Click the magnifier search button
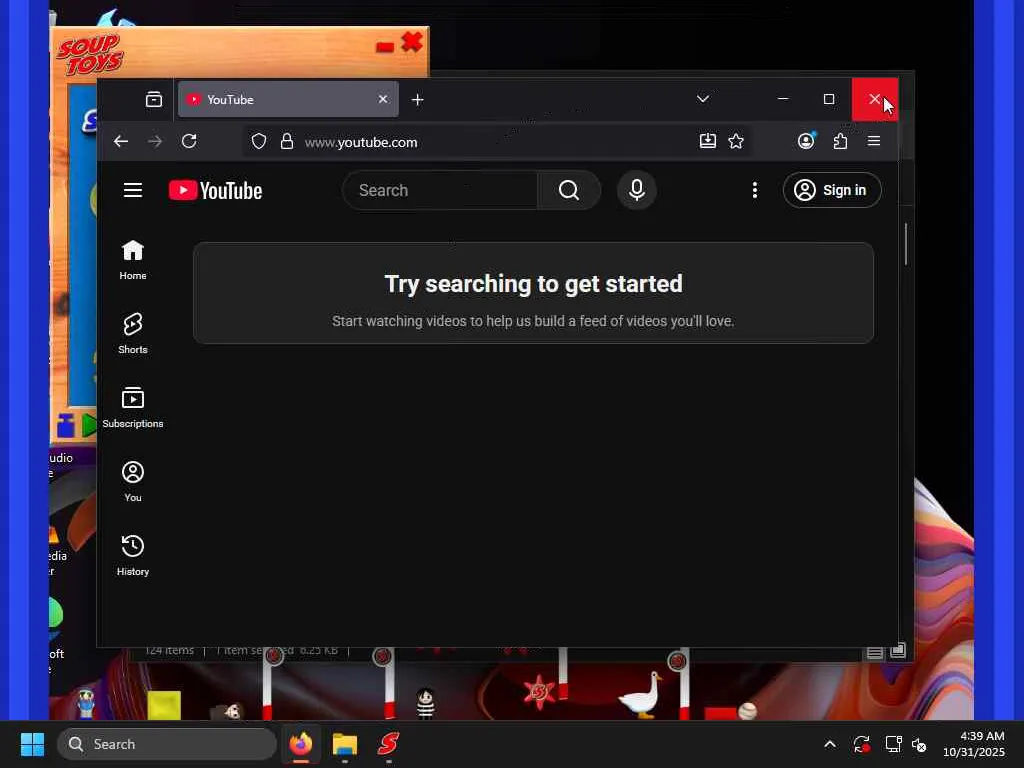The width and height of the screenshot is (1024, 768). [569, 190]
